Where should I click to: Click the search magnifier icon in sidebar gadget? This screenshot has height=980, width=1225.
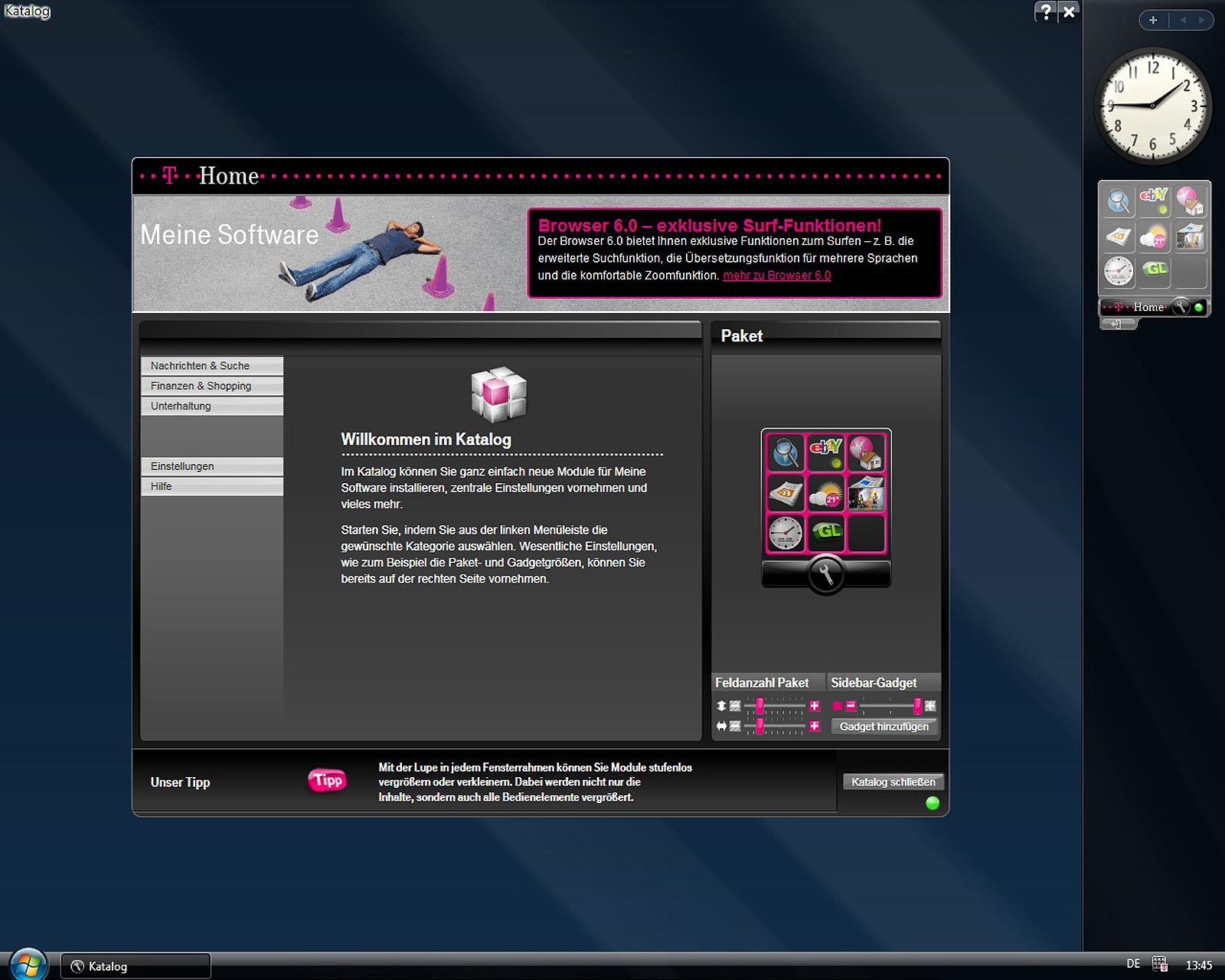click(1119, 201)
